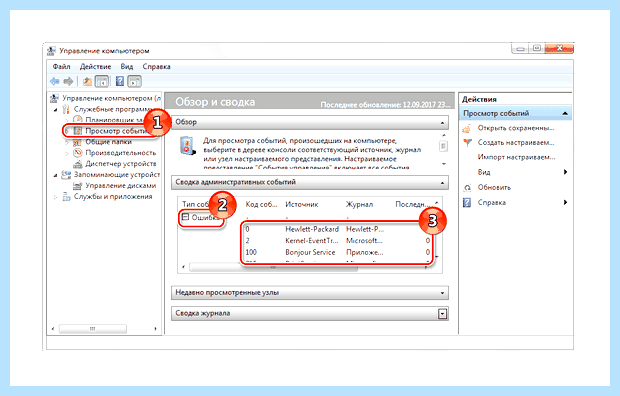Open the Действие menu
Viewport: 620px width, 396px height.
point(95,66)
